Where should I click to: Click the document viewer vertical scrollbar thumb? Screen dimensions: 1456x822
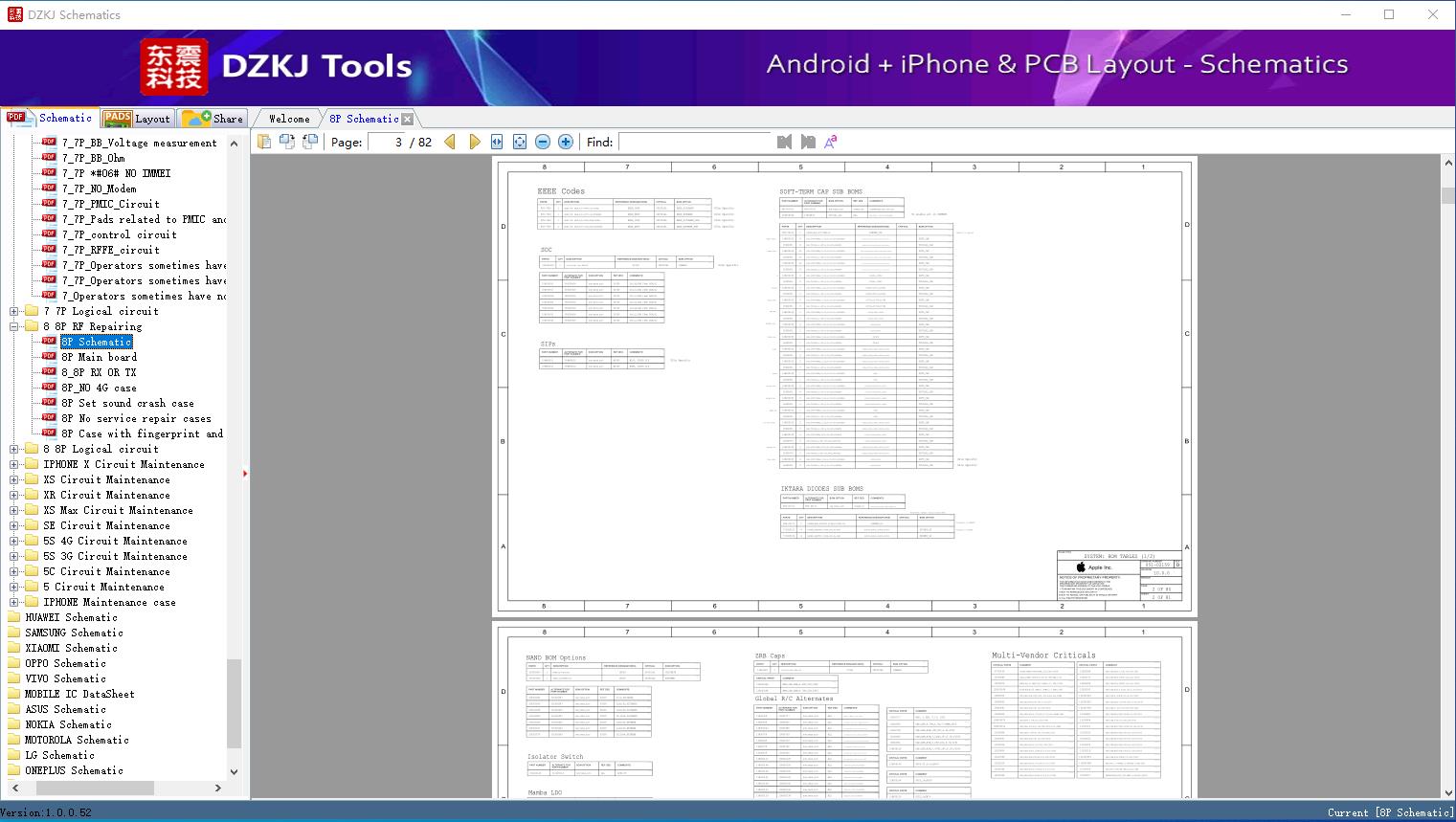point(1447,195)
